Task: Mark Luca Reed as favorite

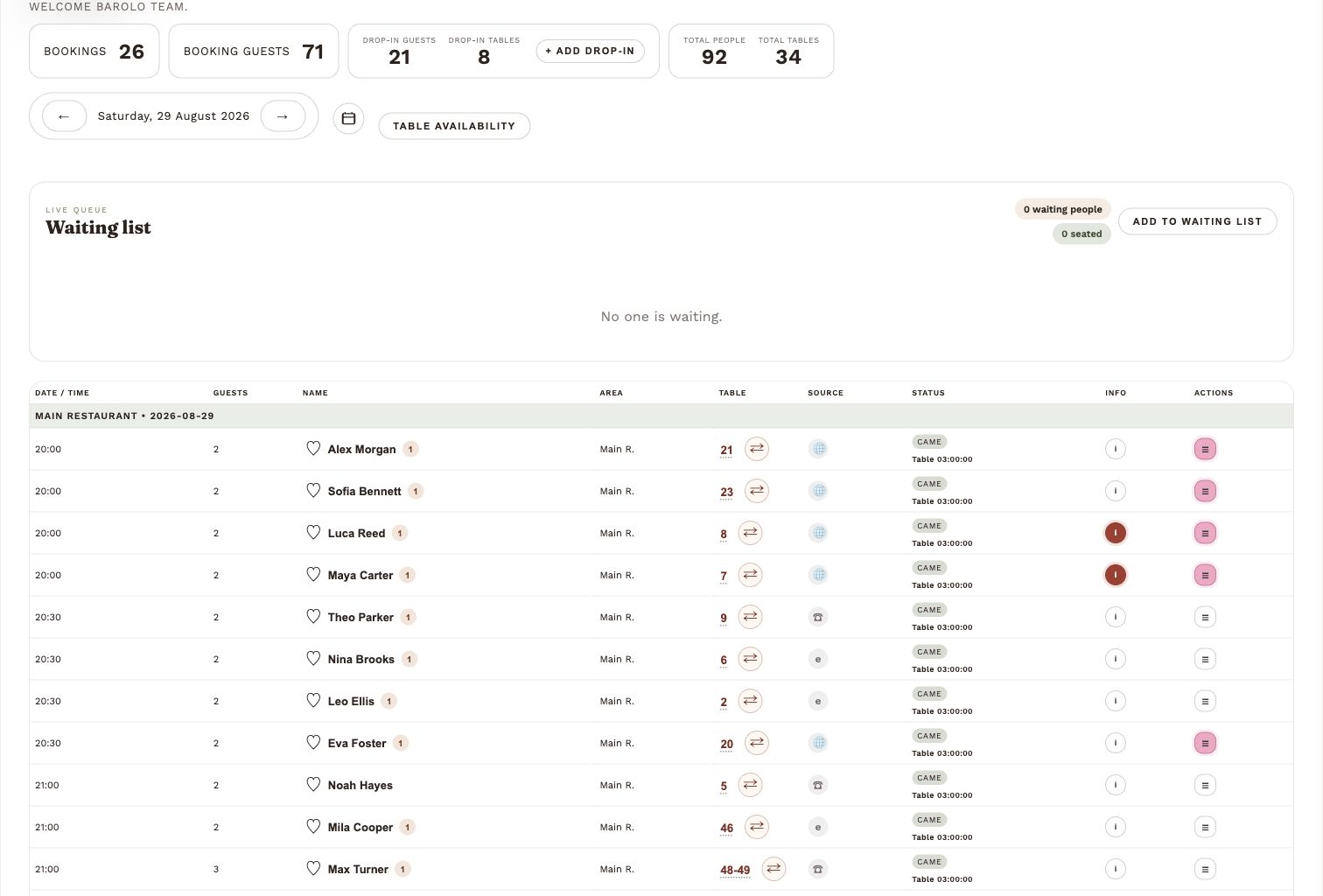Action: (313, 532)
